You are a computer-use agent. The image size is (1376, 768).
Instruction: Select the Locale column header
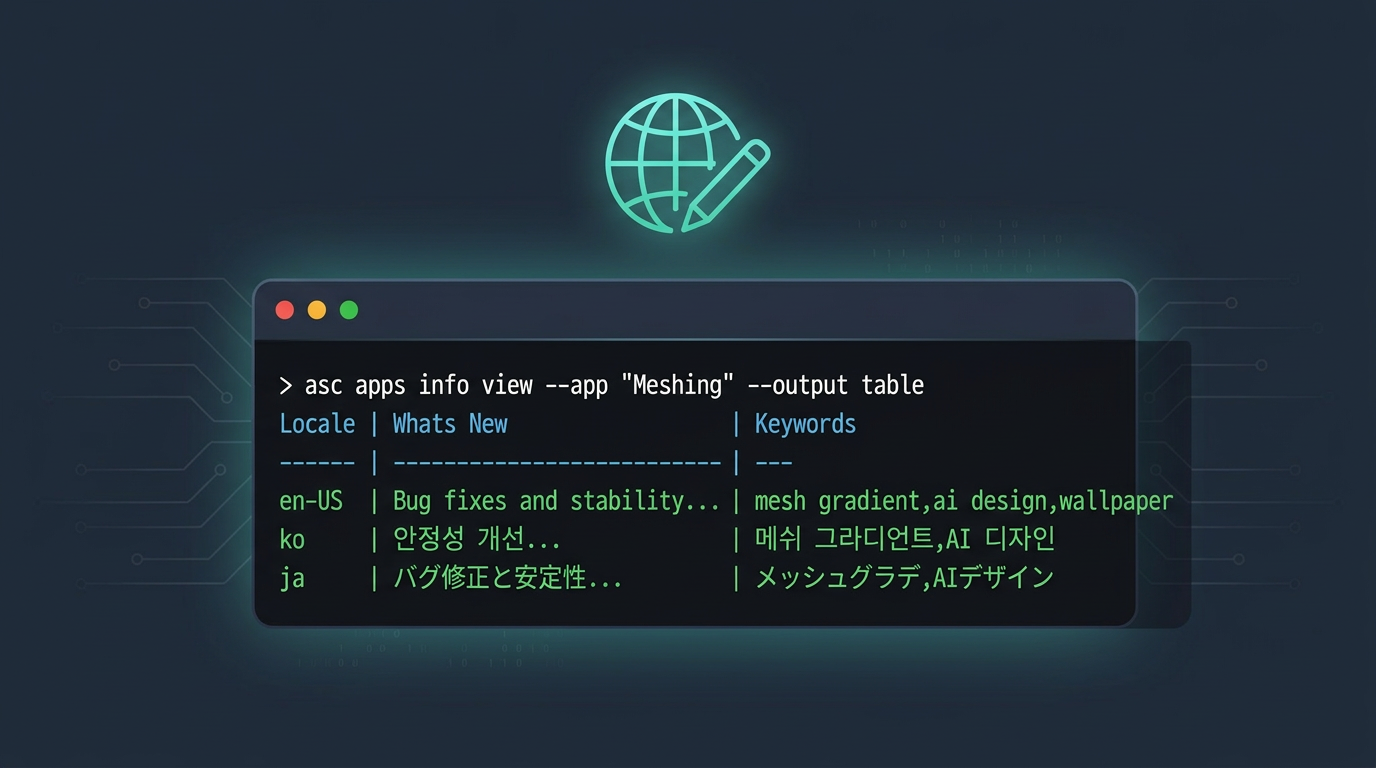(x=317, y=424)
